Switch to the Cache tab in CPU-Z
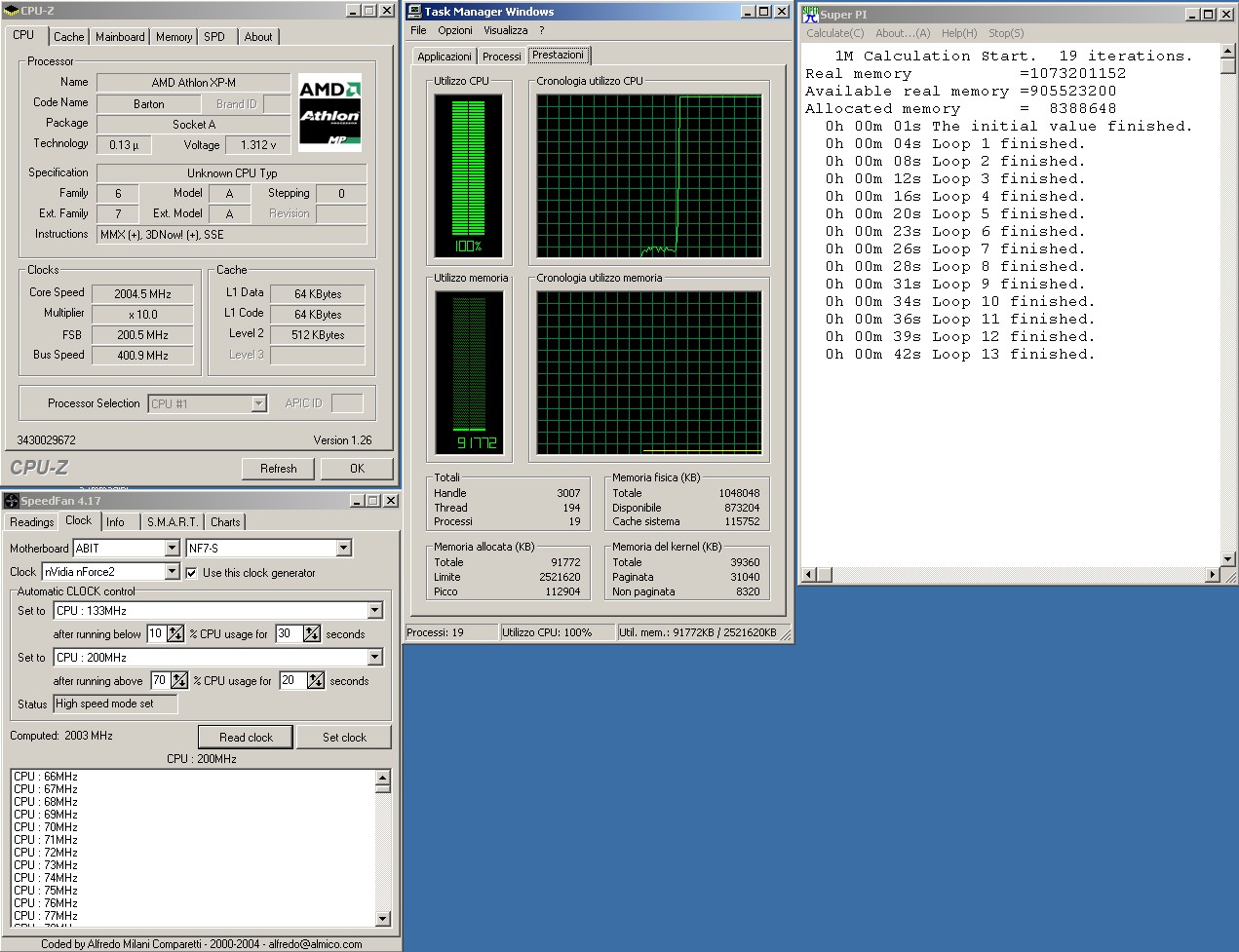The height and width of the screenshot is (952, 1239). pos(68,37)
